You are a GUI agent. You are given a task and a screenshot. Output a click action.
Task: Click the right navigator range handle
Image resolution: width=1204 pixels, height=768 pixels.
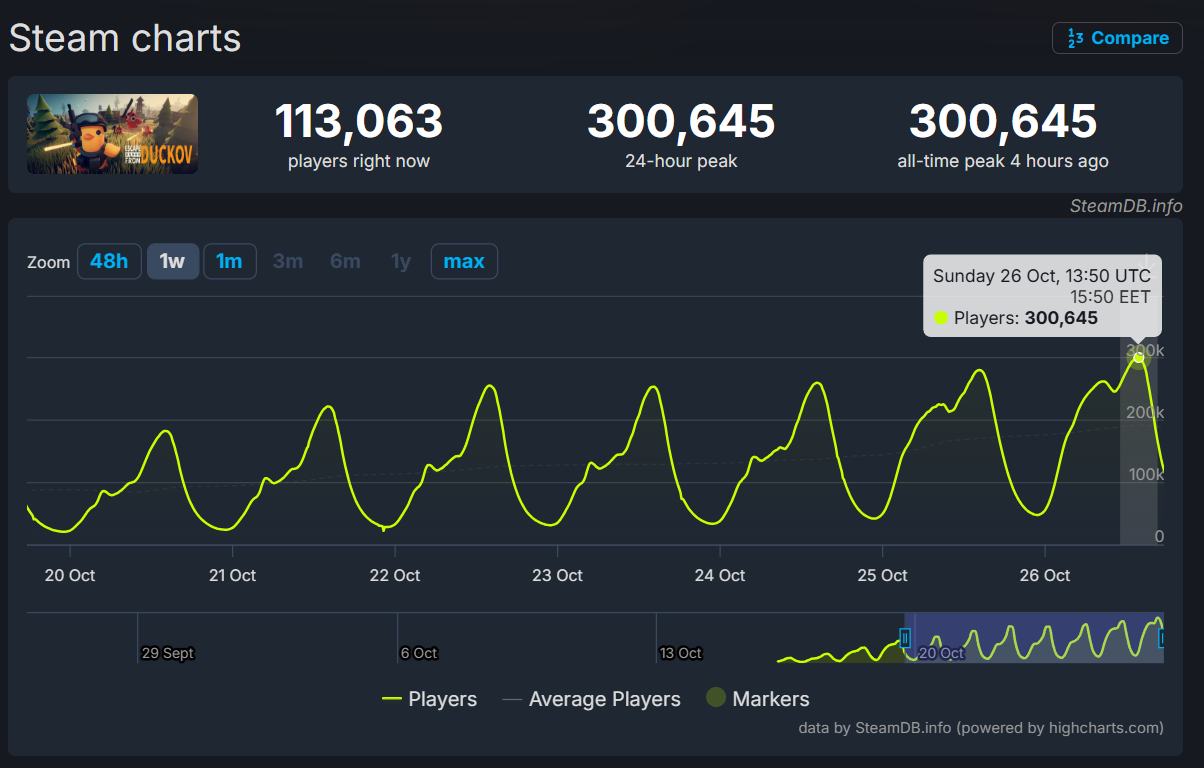1161,637
